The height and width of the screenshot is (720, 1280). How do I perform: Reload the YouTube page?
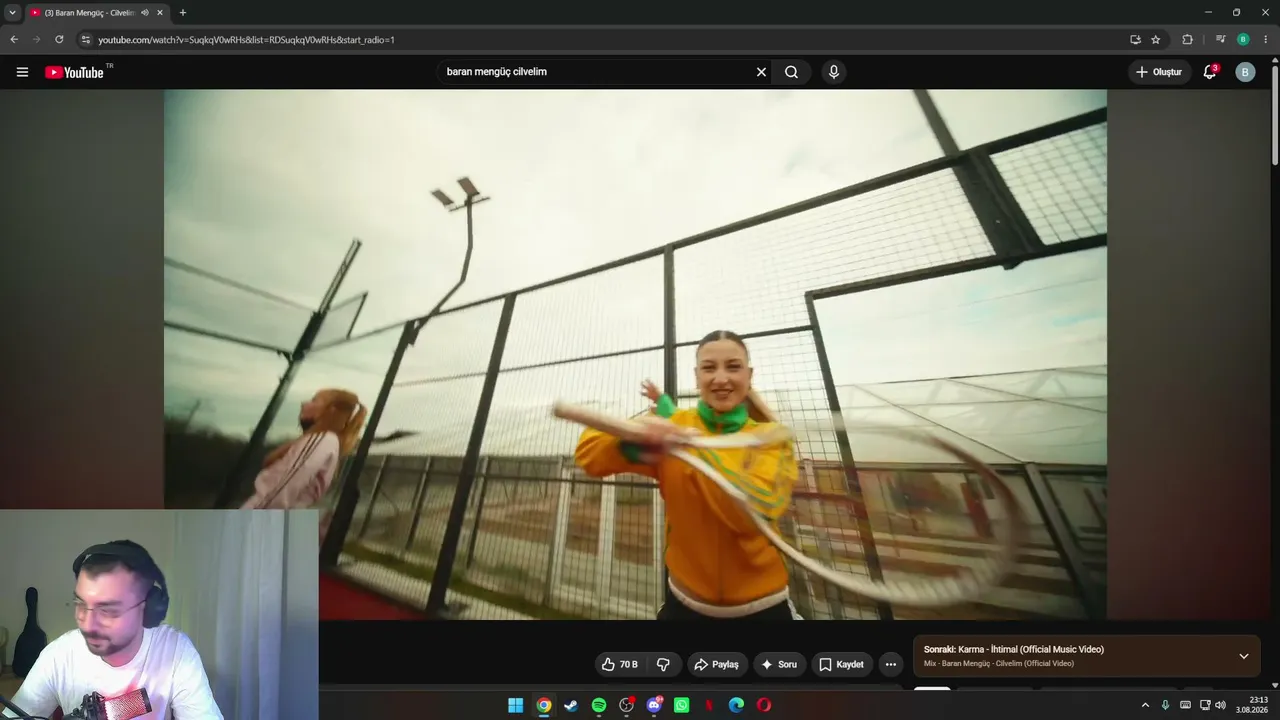tap(59, 40)
